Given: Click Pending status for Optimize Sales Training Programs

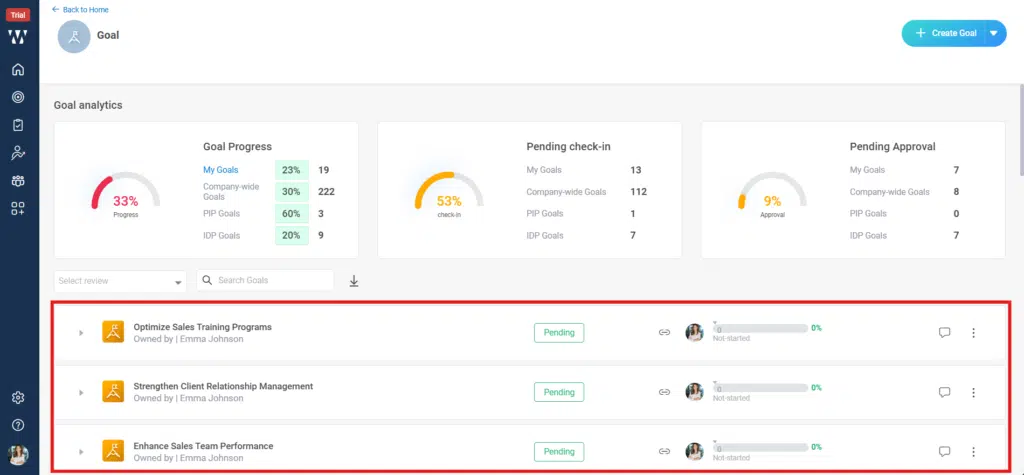Looking at the screenshot, I should 559,333.
